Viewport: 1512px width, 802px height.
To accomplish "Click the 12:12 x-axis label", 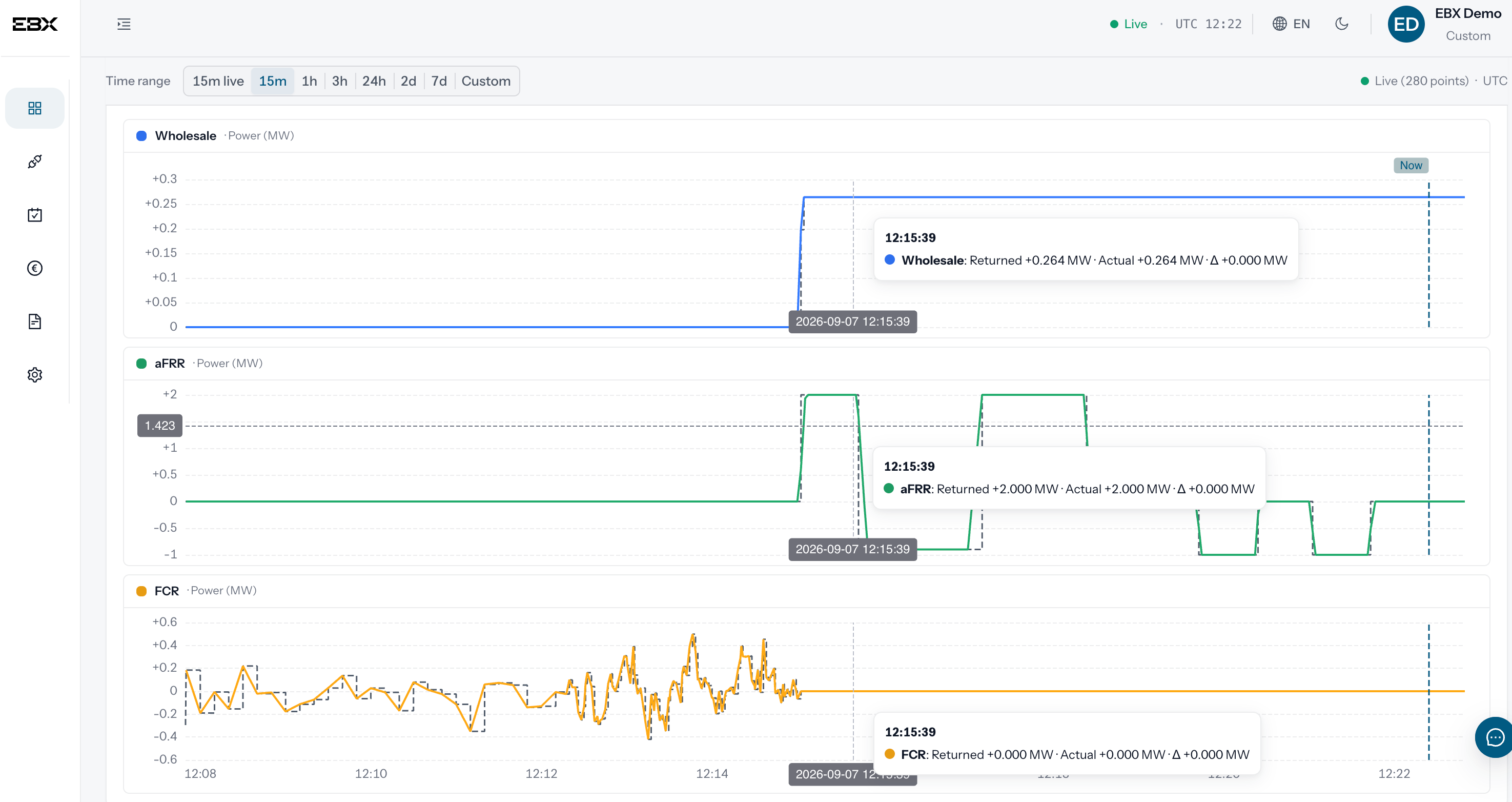I will [x=541, y=774].
